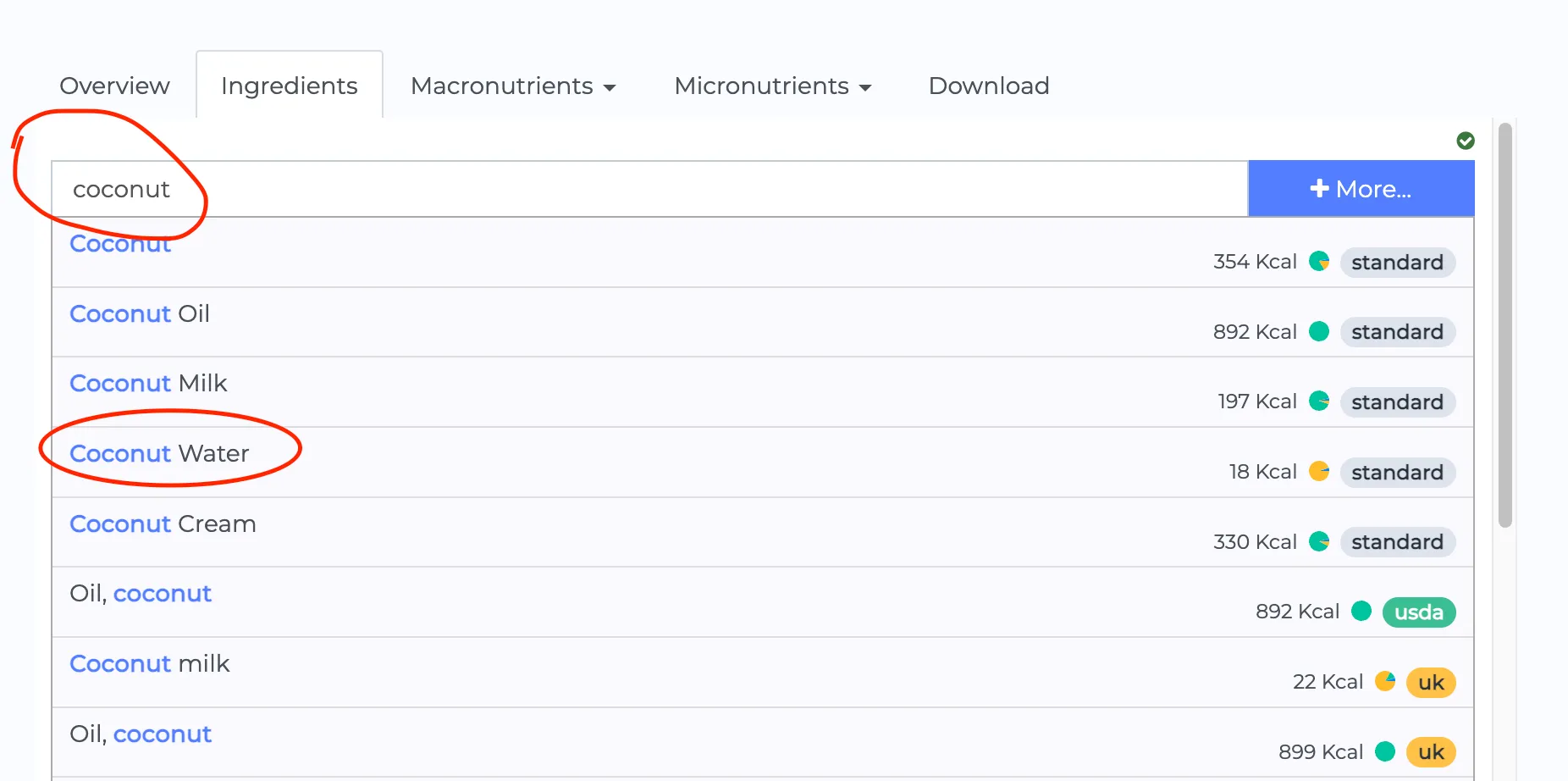Select the Ingredients tab
This screenshot has height=781, width=1568.
coord(289,86)
